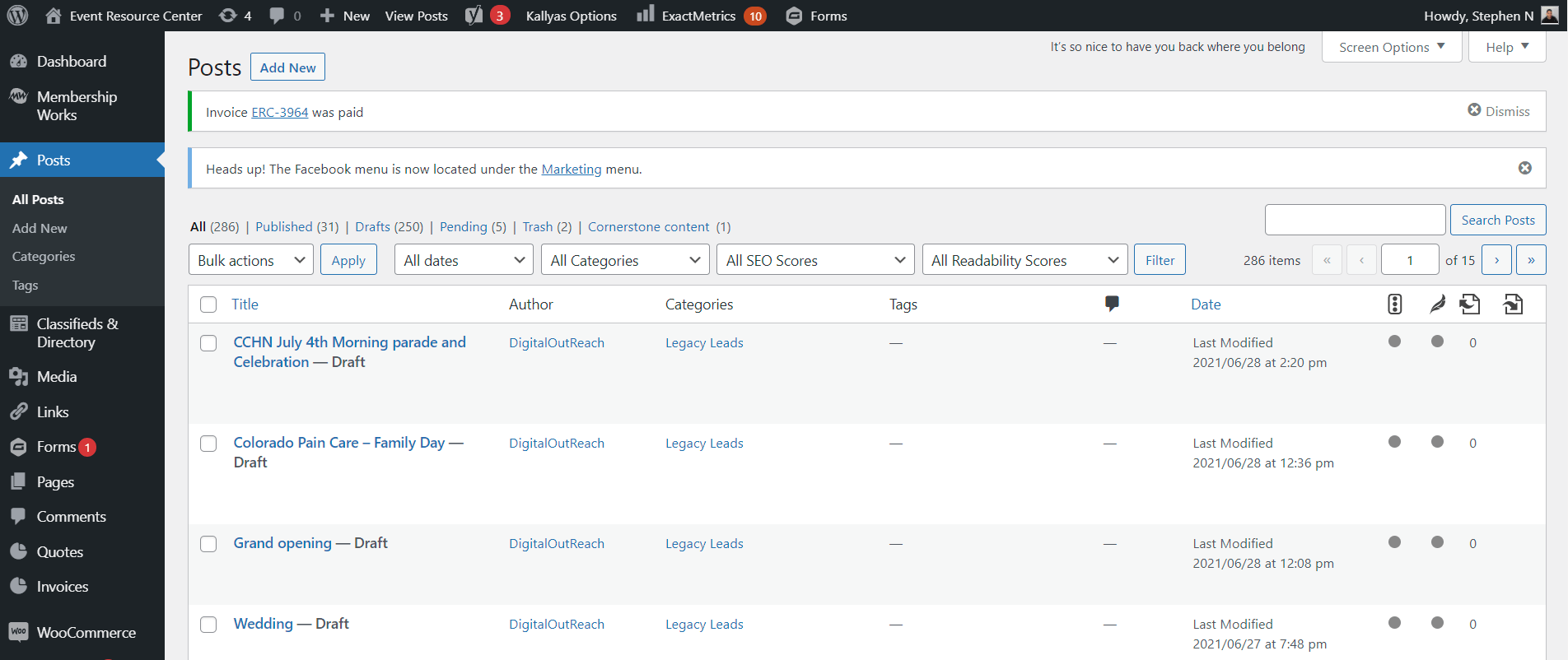
Task: Expand the Help panel
Action: tap(1507, 47)
